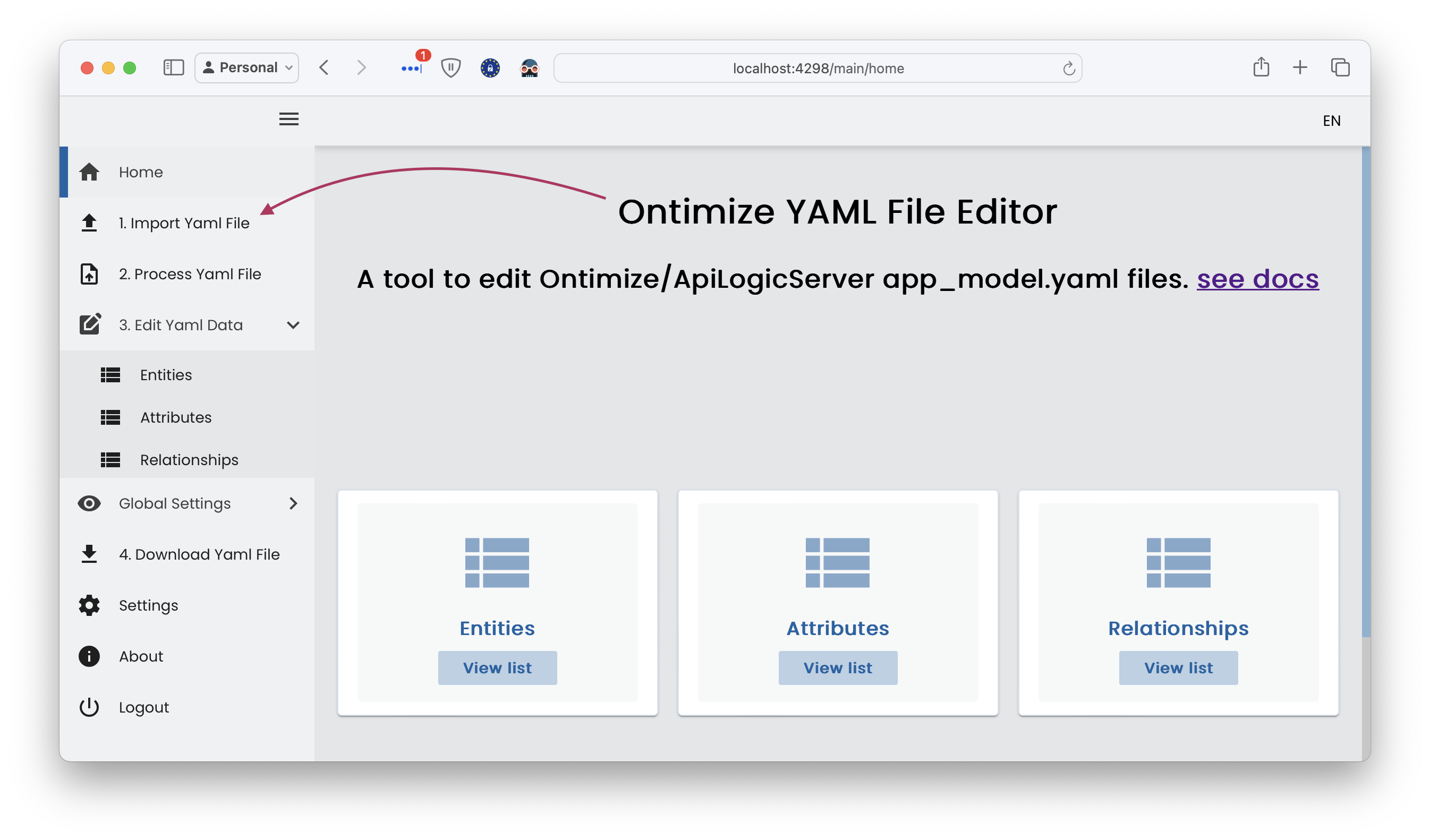Click the Relationships card title
The width and height of the screenshot is (1430, 840).
tap(1179, 629)
